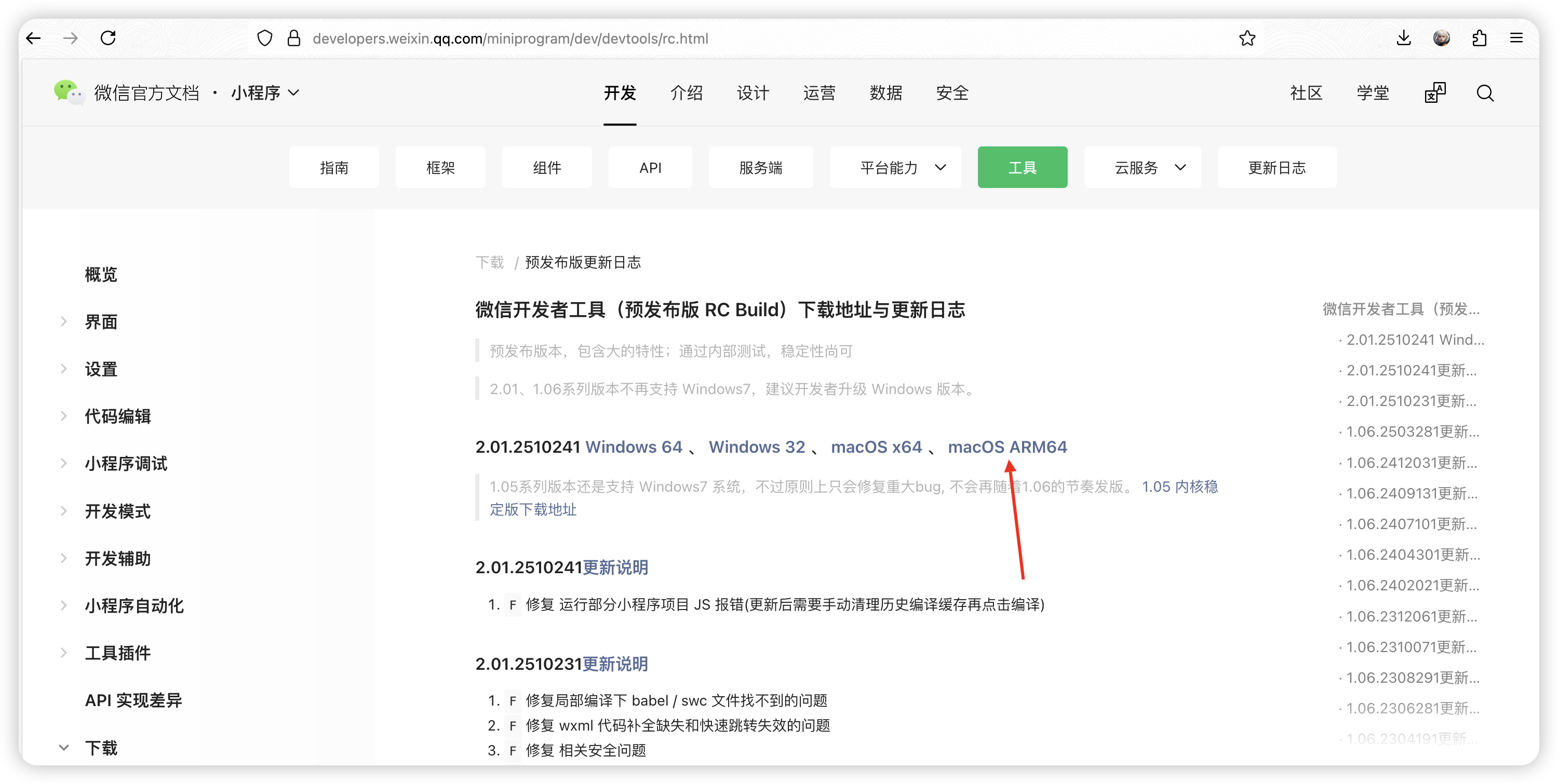Open the 云服务 dropdown

click(1143, 167)
